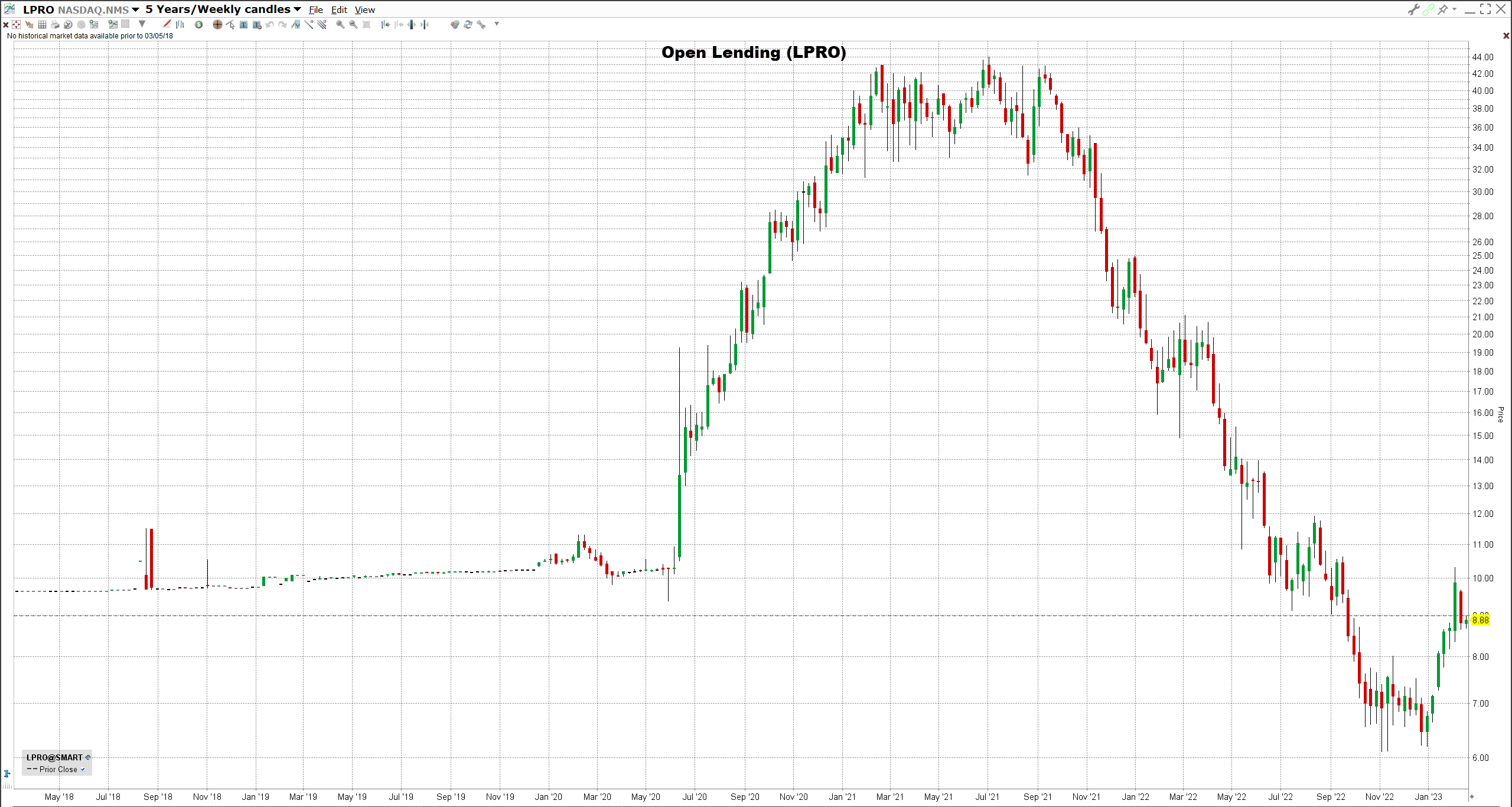1512x807 pixels.
Task: Switch chart type with bars icon
Action: point(180,24)
